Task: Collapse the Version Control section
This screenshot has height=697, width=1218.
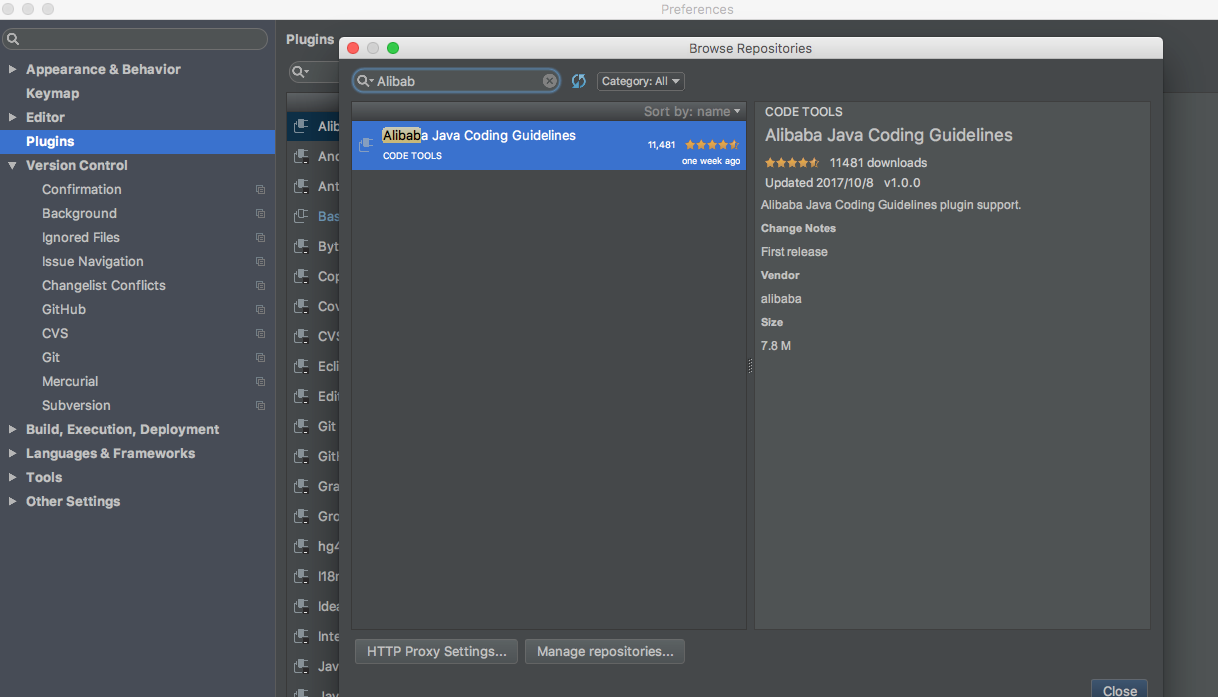Action: pos(12,165)
